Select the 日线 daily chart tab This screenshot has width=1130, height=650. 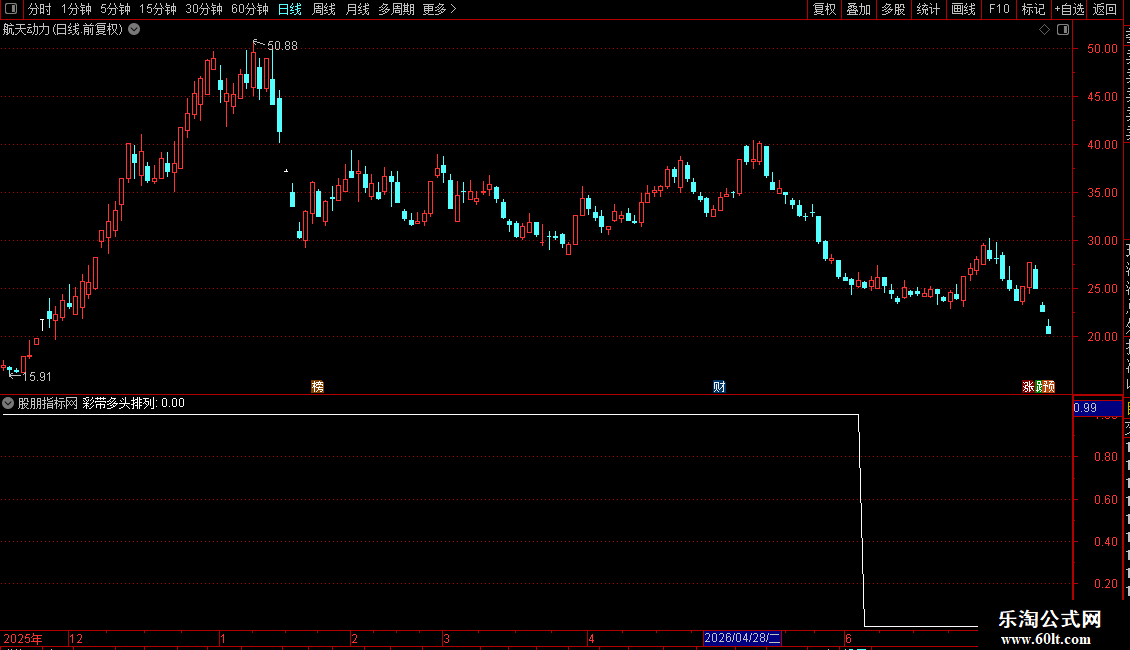click(x=290, y=9)
